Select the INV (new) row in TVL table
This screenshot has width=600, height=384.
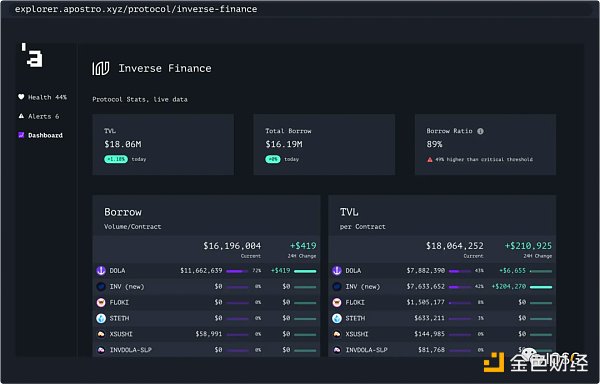tap(442, 286)
